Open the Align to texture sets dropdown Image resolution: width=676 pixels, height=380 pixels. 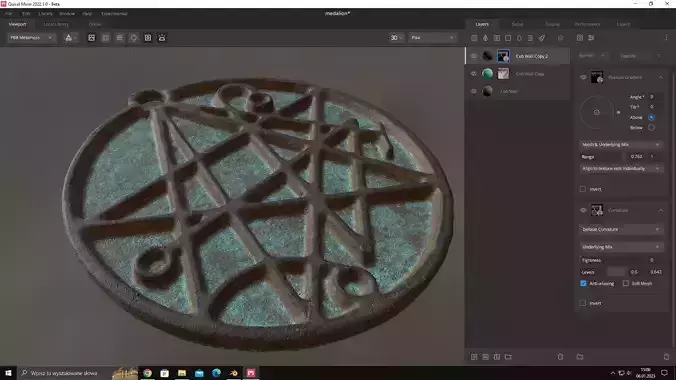point(621,169)
